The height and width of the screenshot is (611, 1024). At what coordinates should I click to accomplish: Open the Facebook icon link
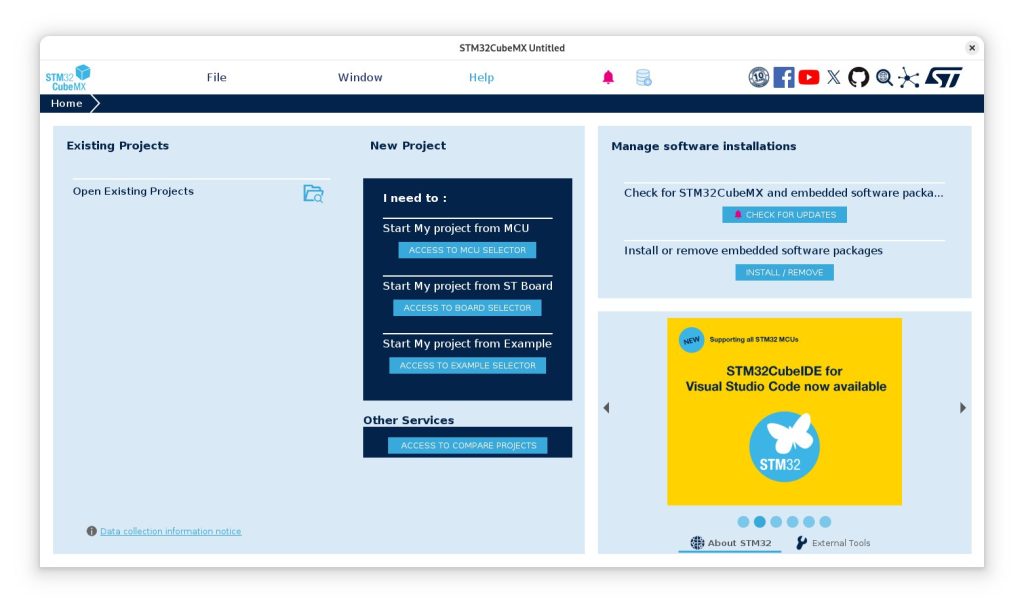pos(784,78)
